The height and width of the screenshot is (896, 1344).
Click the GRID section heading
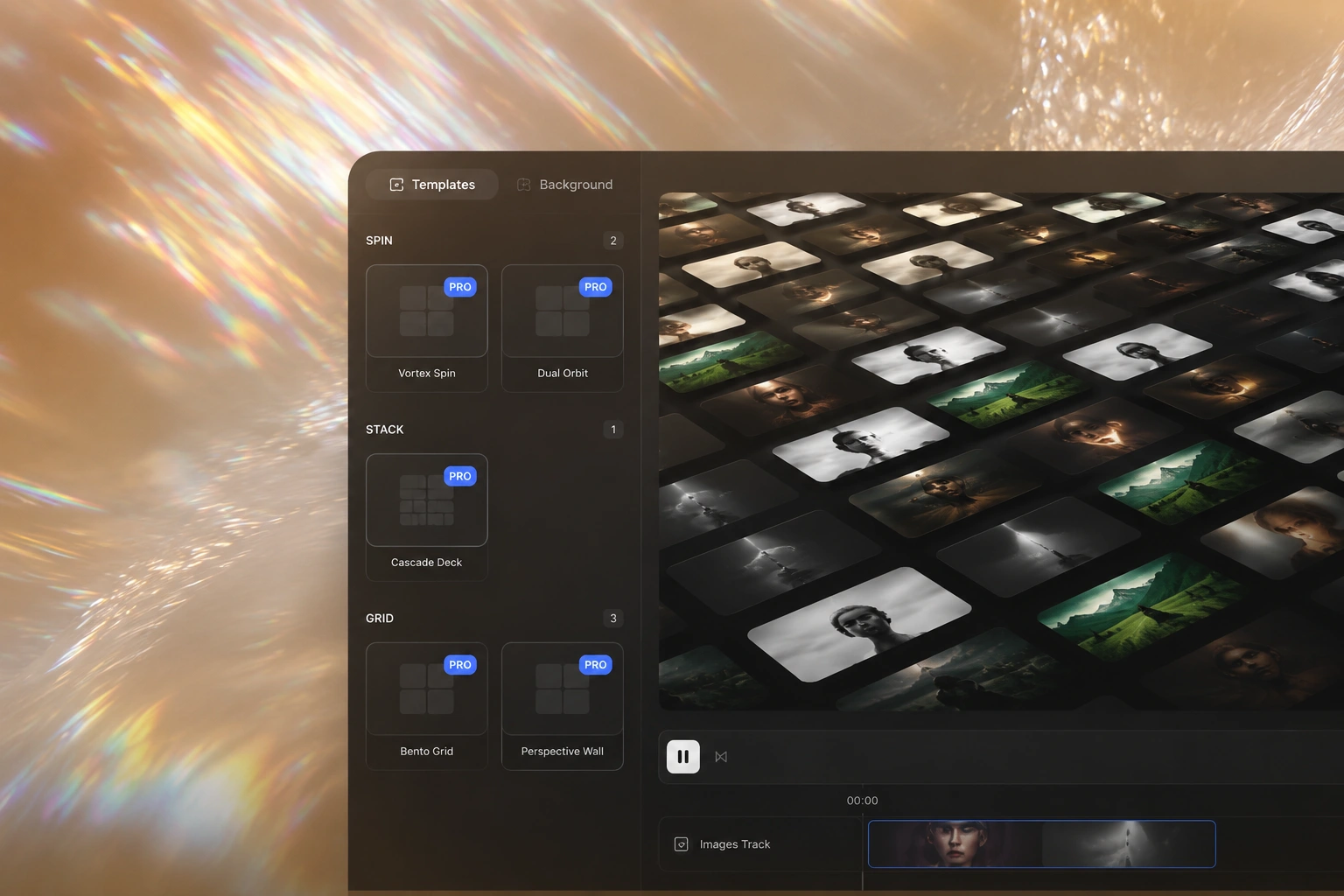pyautogui.click(x=380, y=619)
